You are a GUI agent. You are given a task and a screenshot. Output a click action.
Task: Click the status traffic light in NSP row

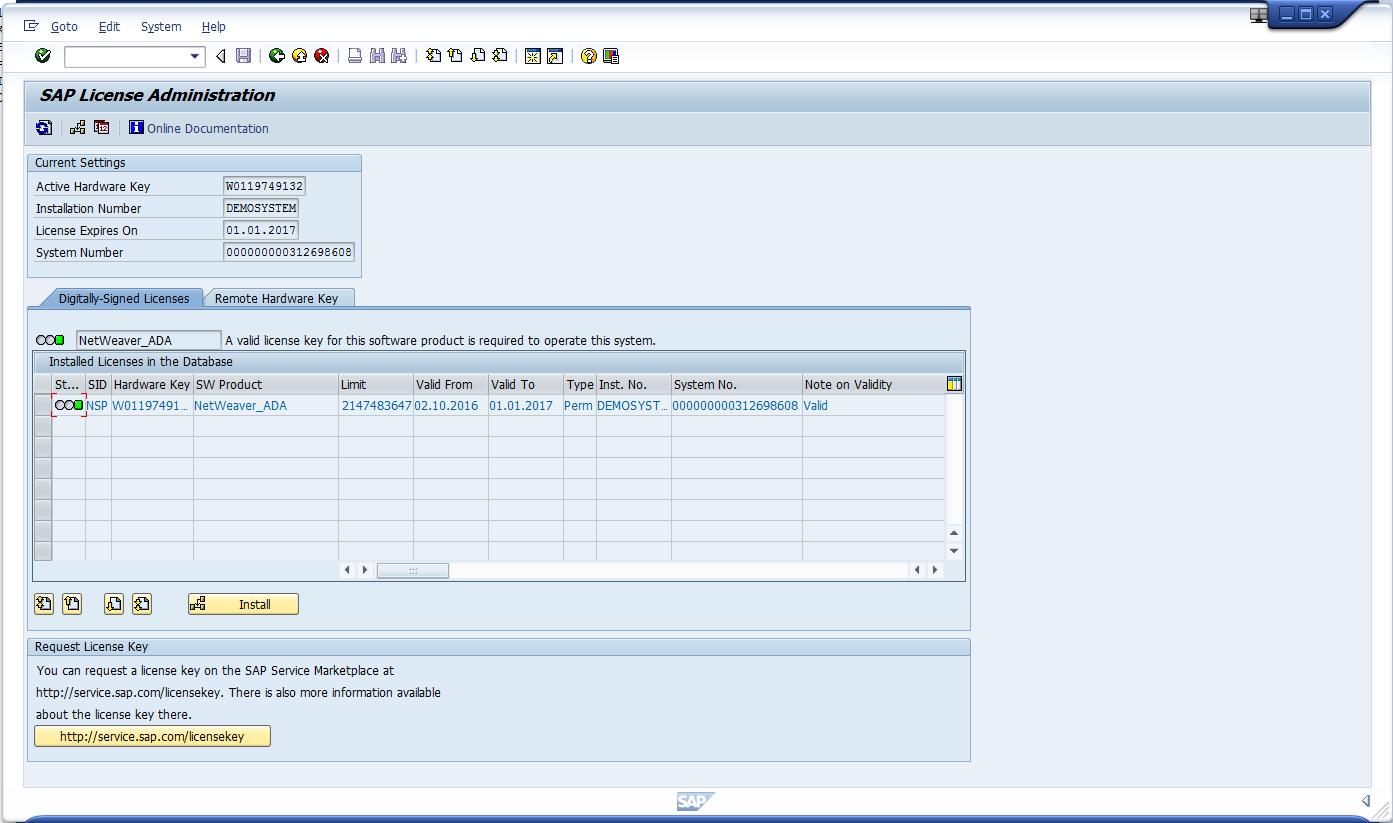click(69, 405)
